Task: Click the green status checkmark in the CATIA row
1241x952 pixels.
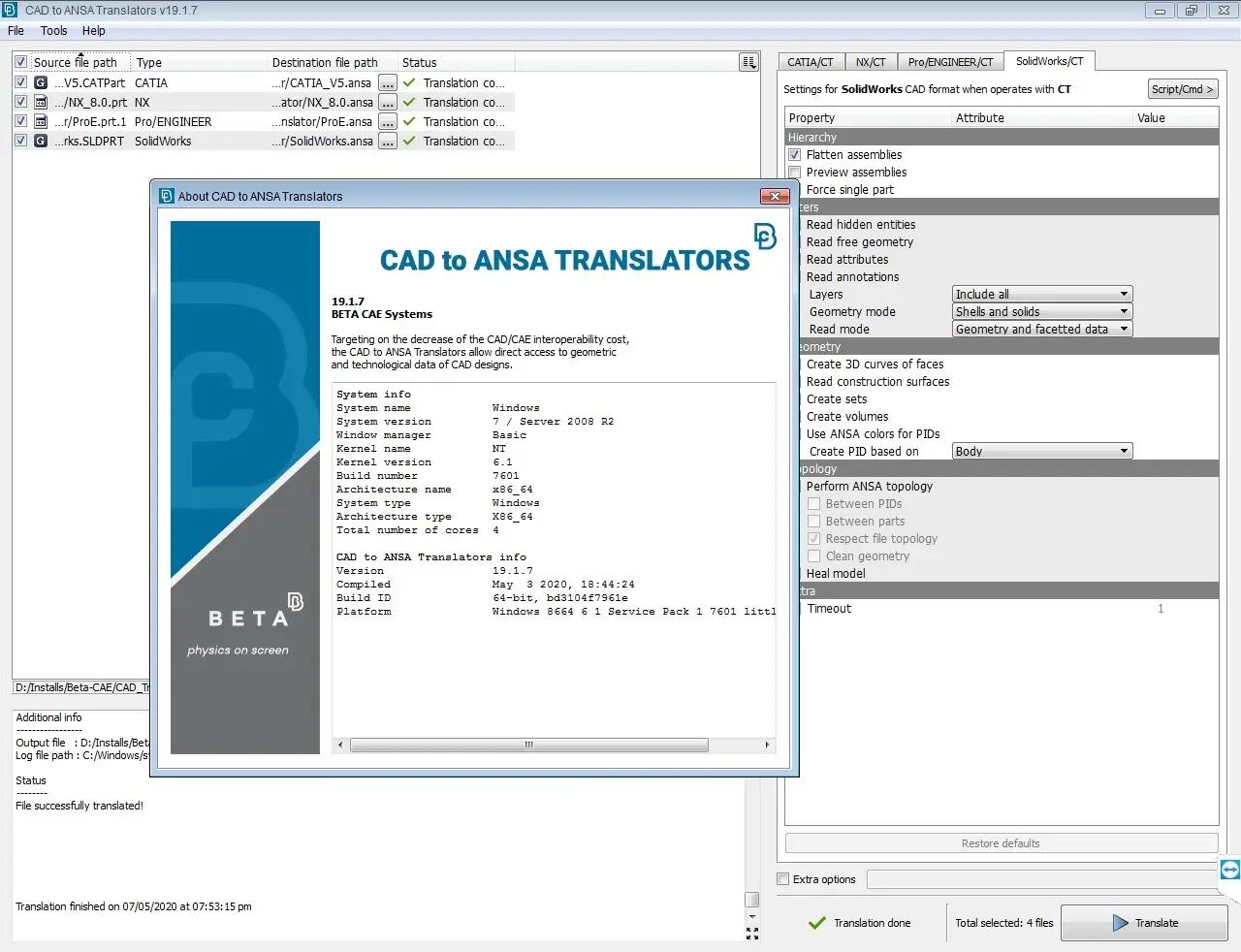Action: [409, 83]
